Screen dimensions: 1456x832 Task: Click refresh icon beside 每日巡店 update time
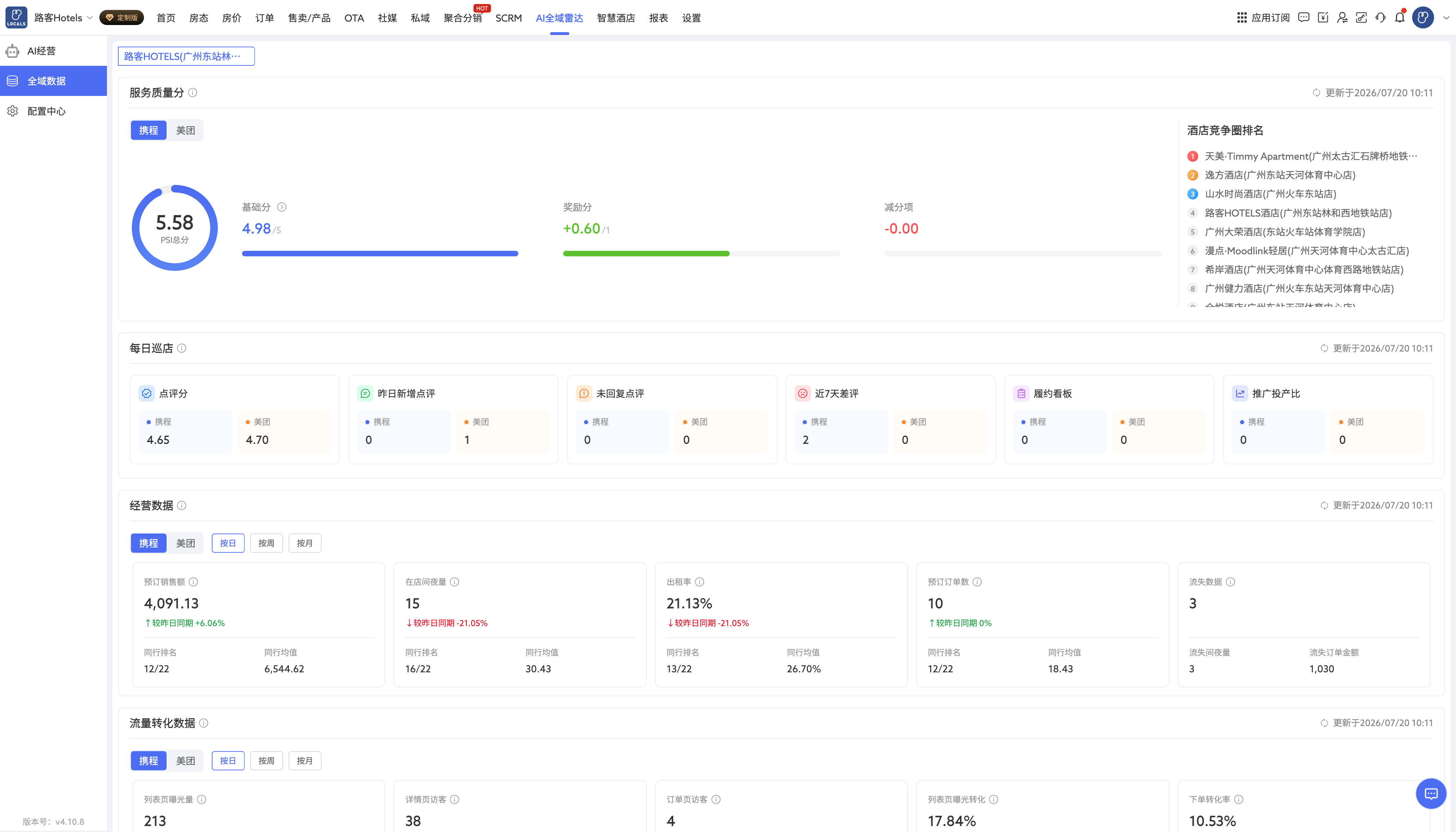click(1324, 348)
